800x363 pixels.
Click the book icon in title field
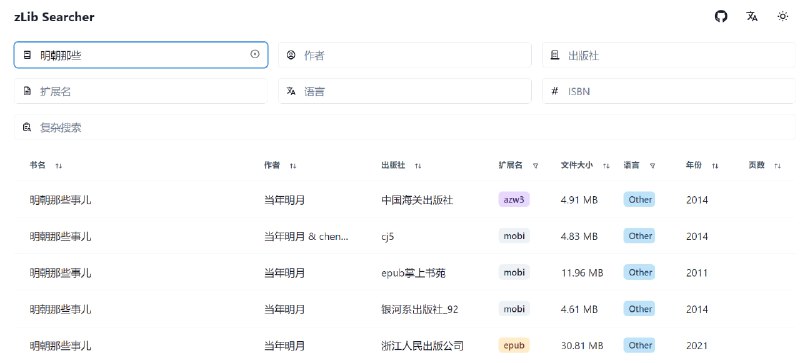28,55
